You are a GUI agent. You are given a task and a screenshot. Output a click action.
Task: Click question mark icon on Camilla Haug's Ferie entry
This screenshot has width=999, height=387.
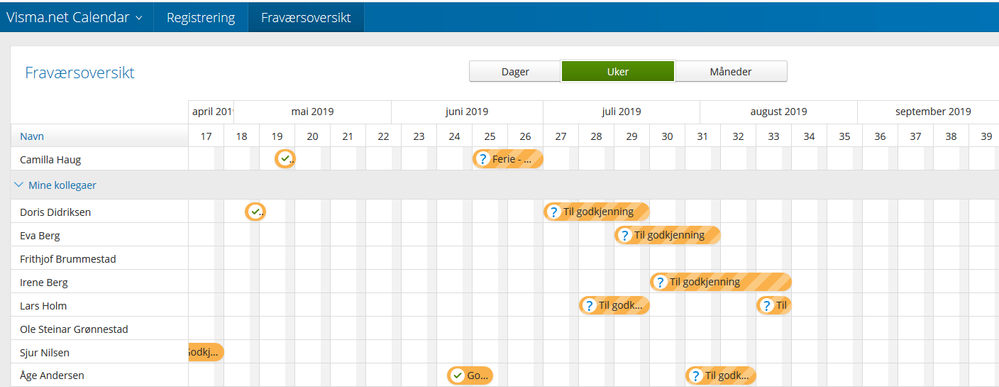pyautogui.click(x=483, y=159)
